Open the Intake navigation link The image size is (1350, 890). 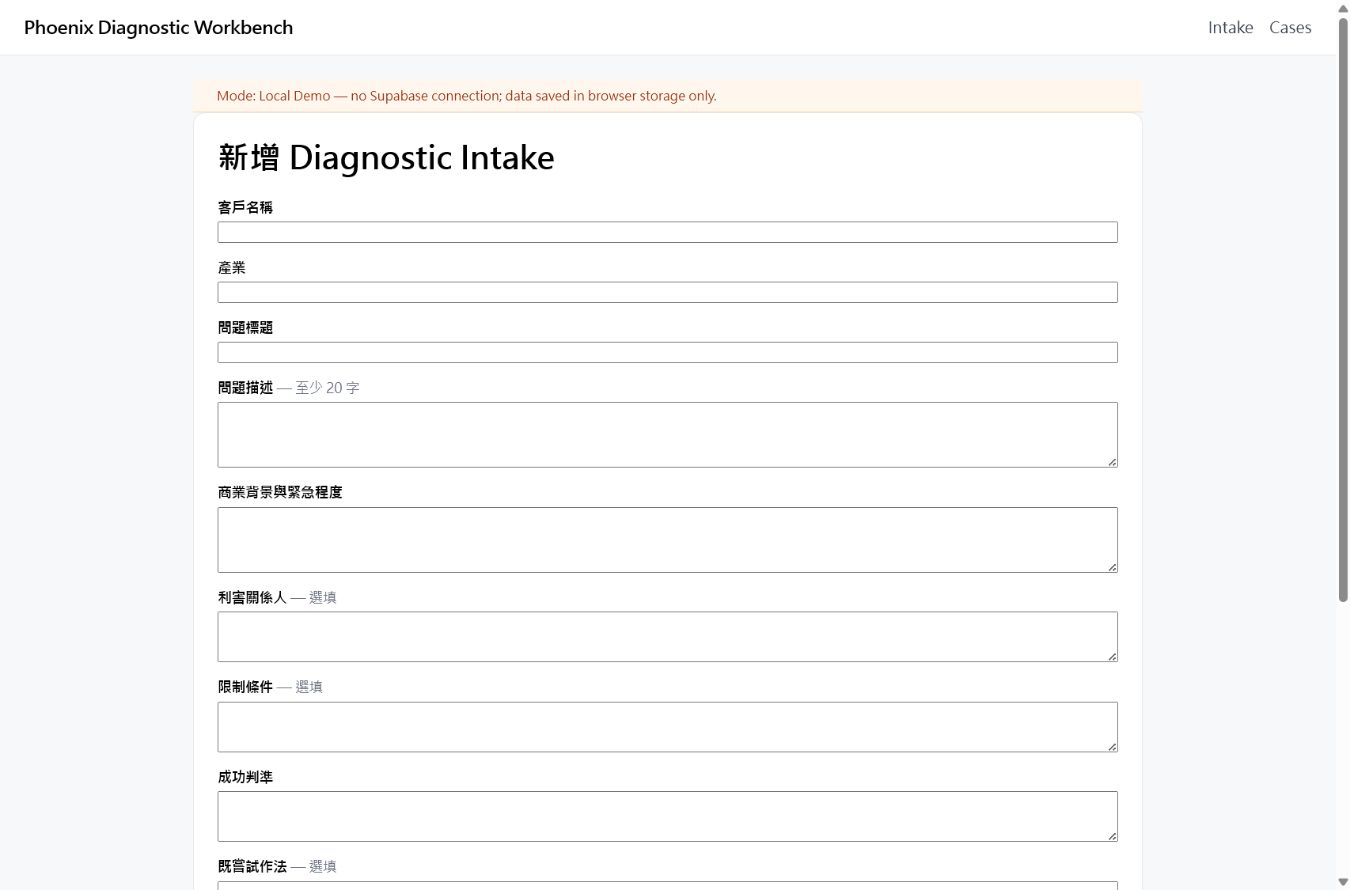[x=1230, y=28]
